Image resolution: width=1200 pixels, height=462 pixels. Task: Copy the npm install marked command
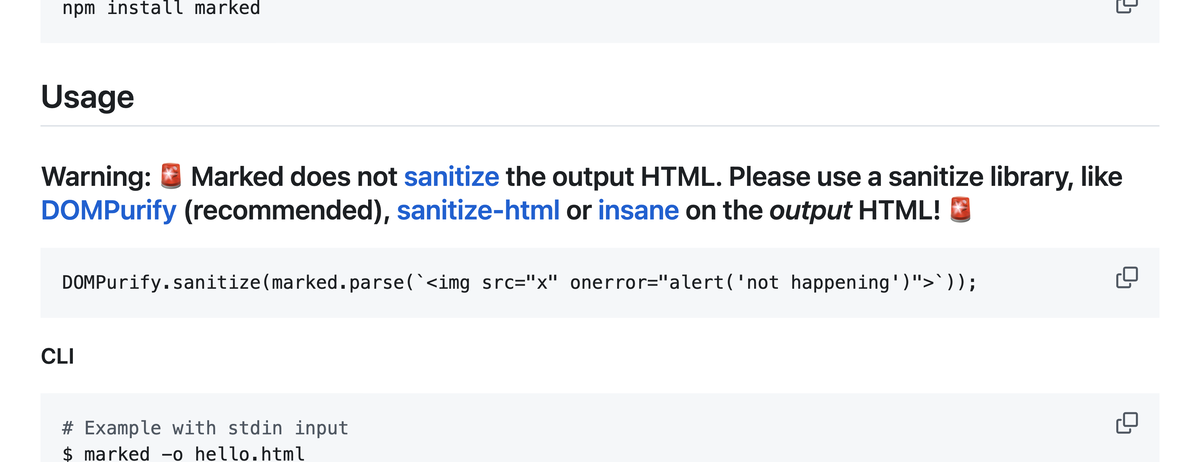point(1126,5)
